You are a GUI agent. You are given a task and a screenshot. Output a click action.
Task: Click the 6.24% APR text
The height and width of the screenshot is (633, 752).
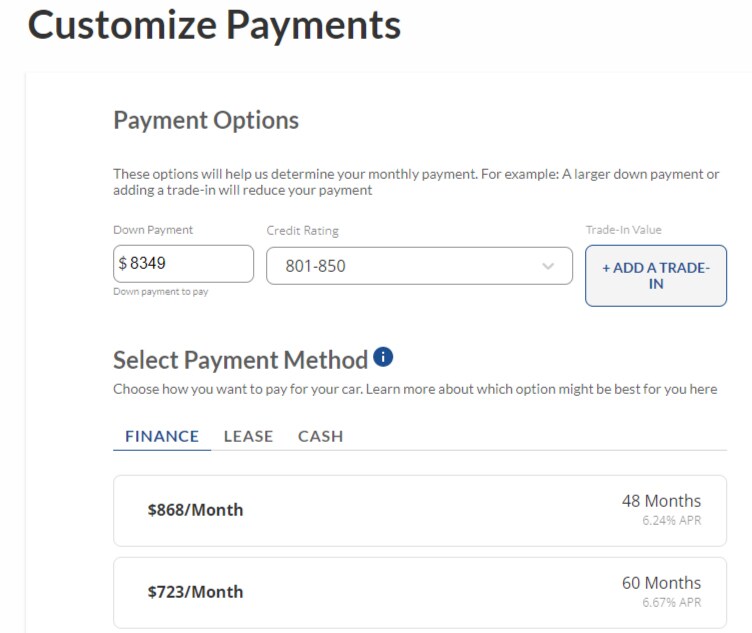click(x=671, y=520)
